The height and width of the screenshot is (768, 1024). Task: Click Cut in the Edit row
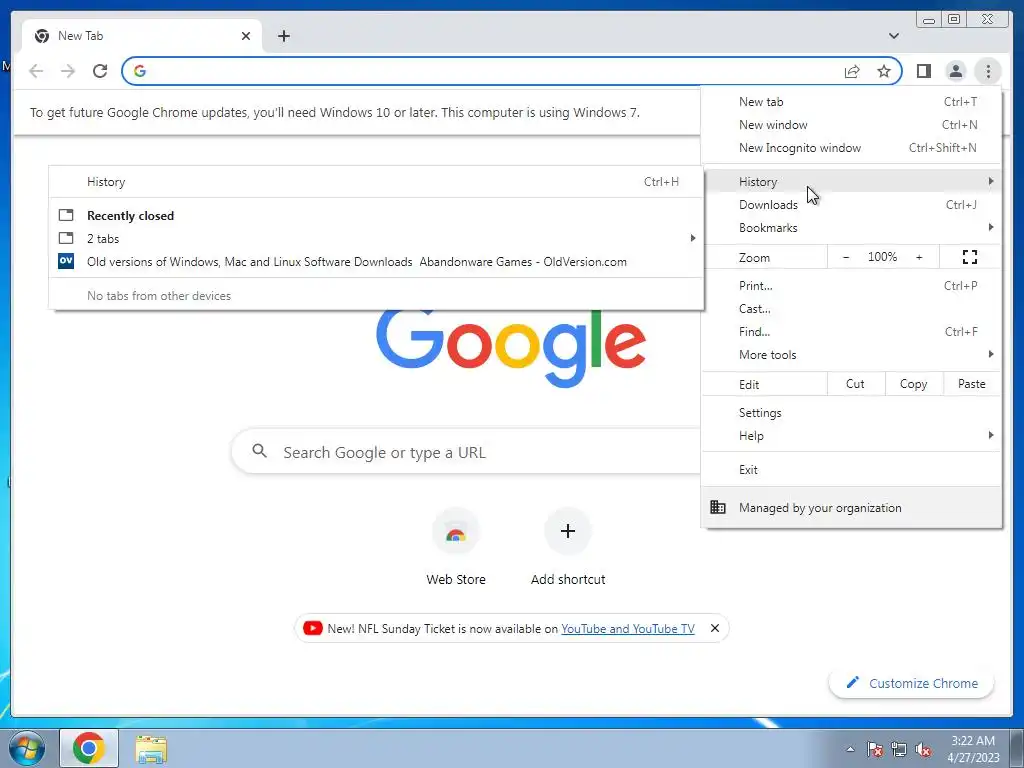tap(856, 384)
